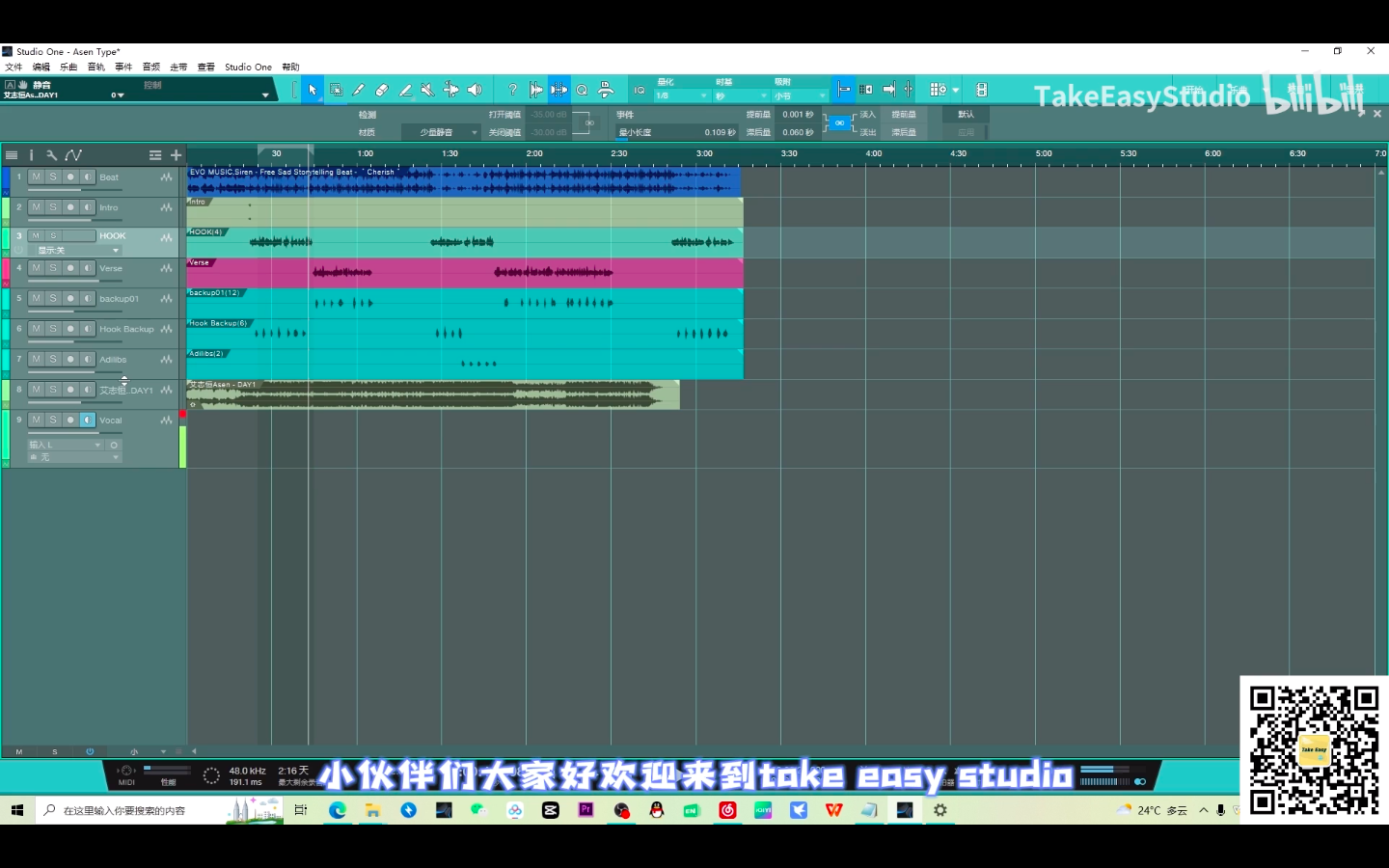Click the Windows taskbar search box
The height and width of the screenshot is (868, 1389).
(159, 810)
